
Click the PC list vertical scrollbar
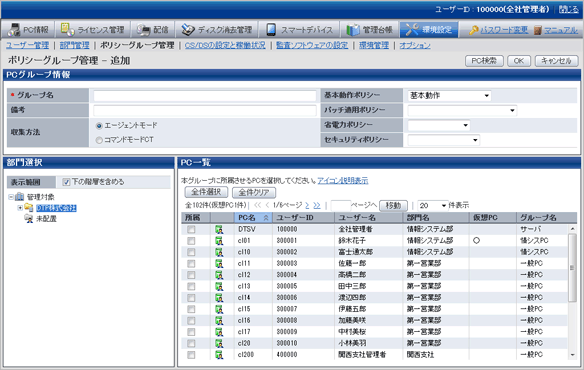(572, 290)
